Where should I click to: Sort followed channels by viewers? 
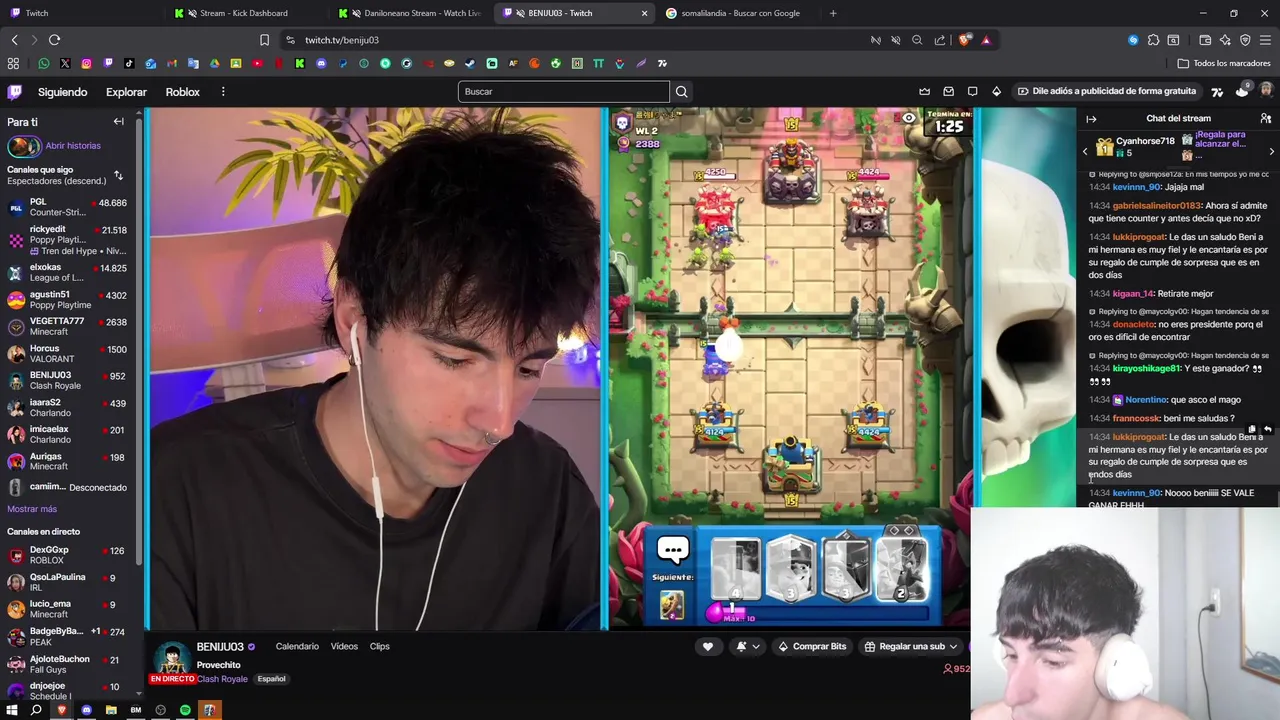tap(118, 176)
